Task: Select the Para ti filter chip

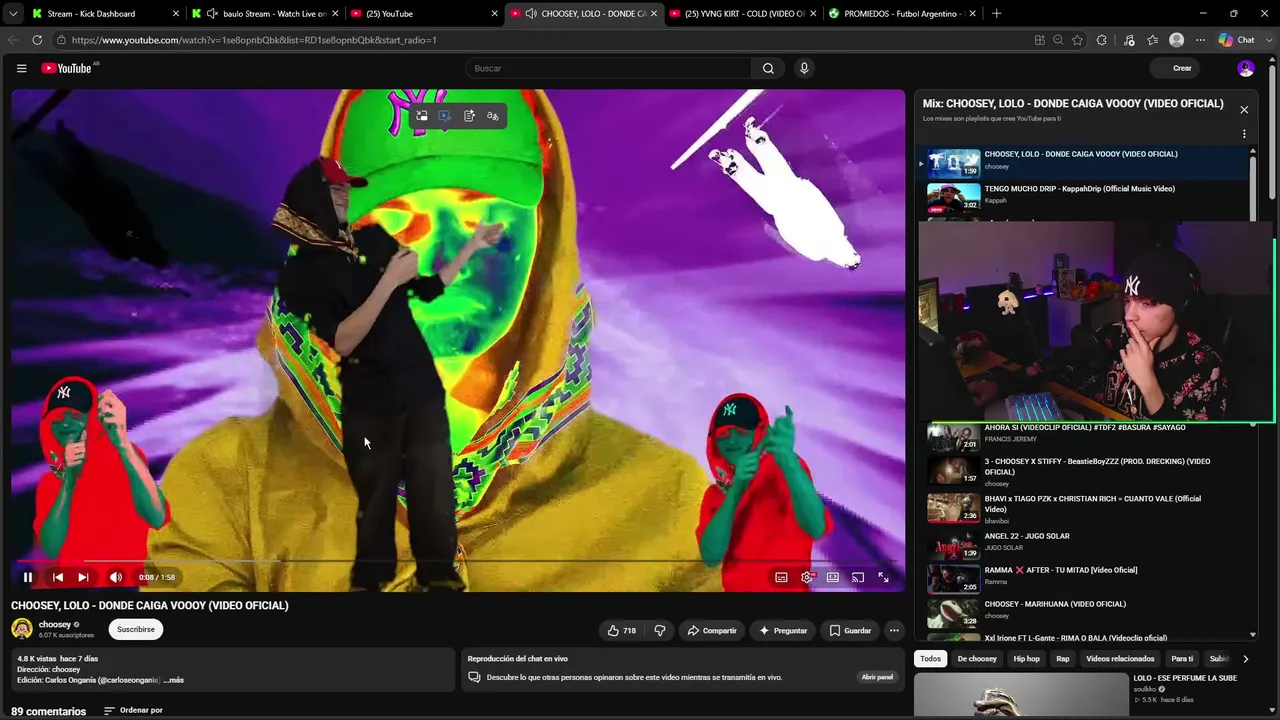Action: [x=1182, y=659]
